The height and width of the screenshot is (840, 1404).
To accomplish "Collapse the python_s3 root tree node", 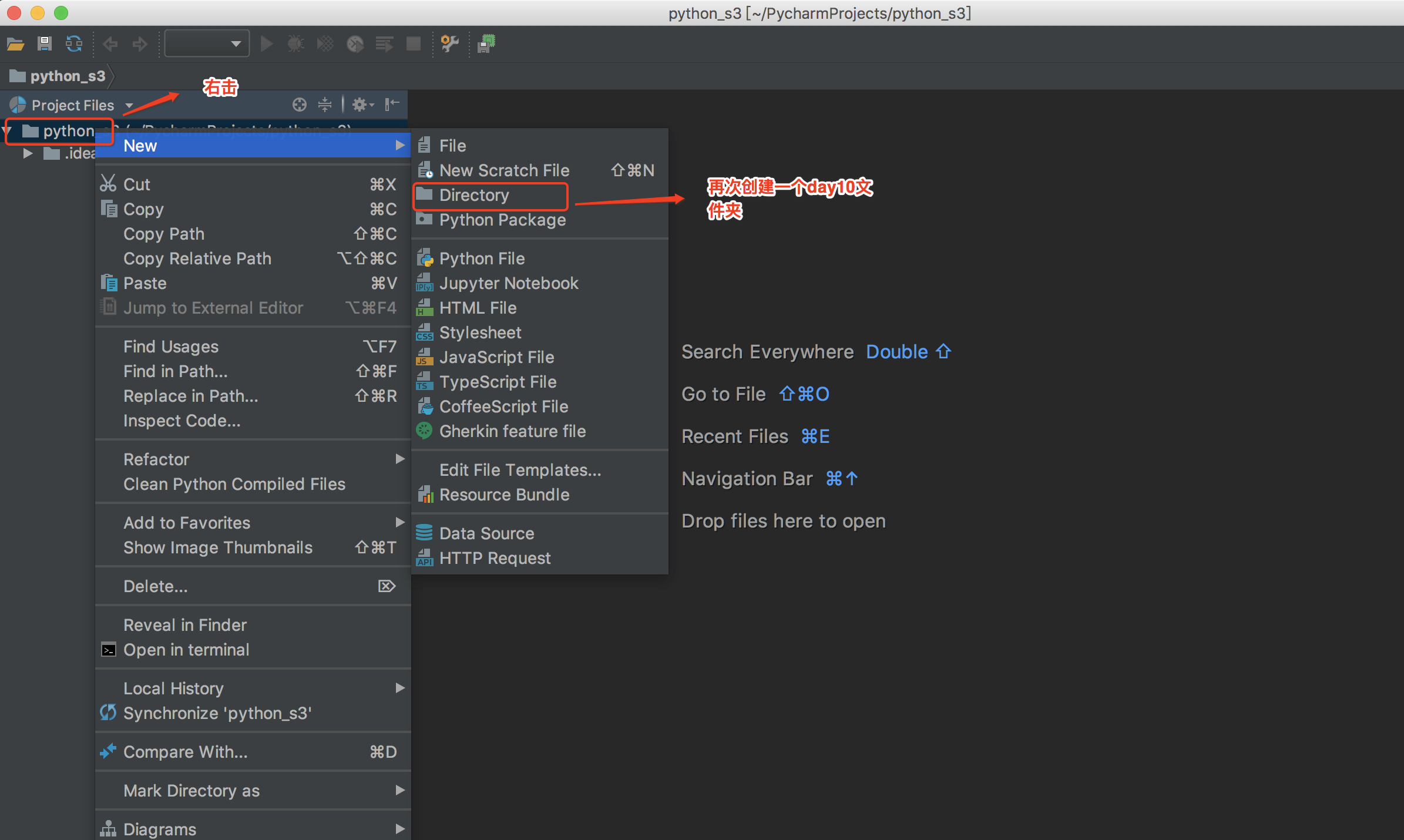I will click(7, 130).
